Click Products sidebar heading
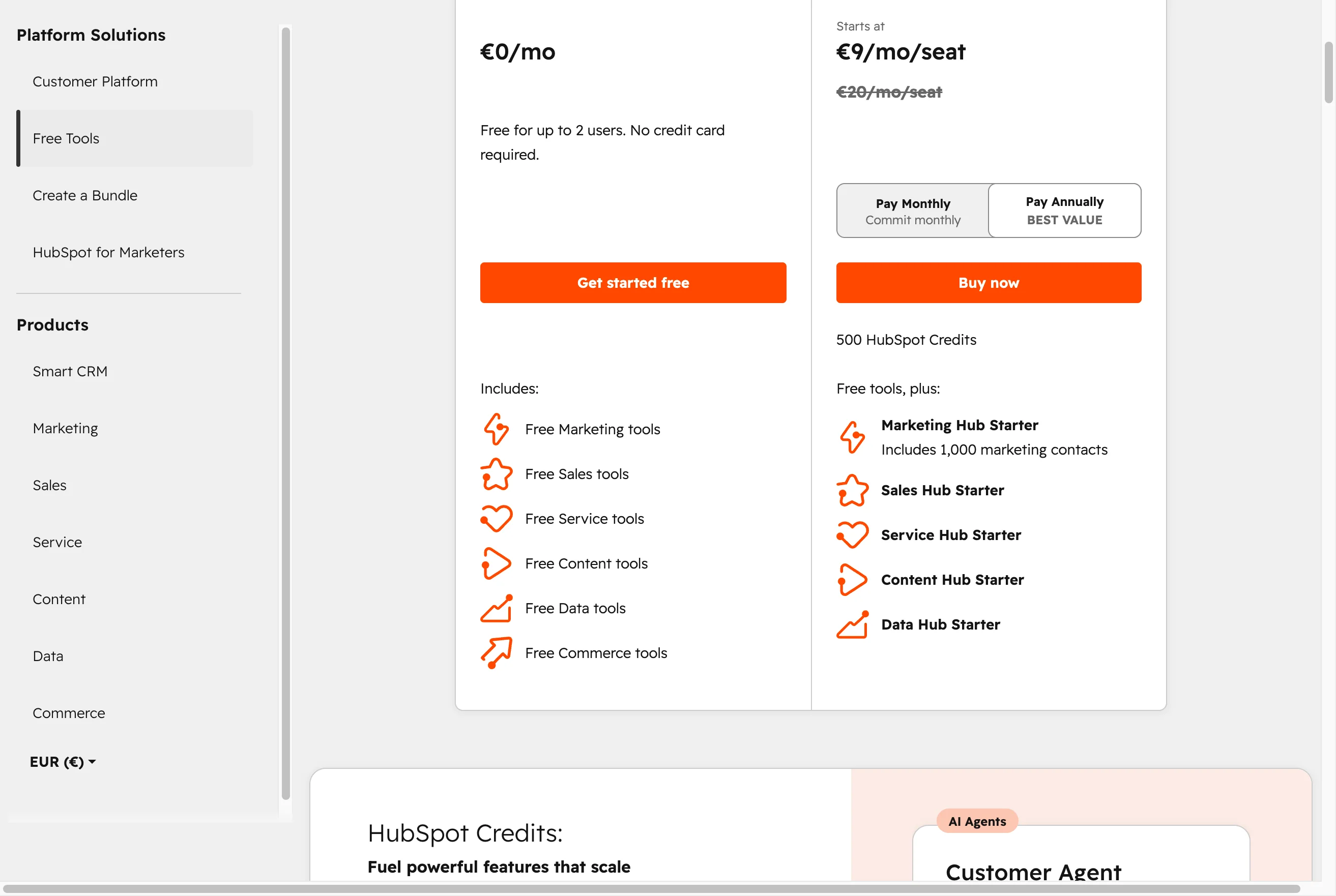Viewport: 1336px width, 896px height. (x=52, y=324)
